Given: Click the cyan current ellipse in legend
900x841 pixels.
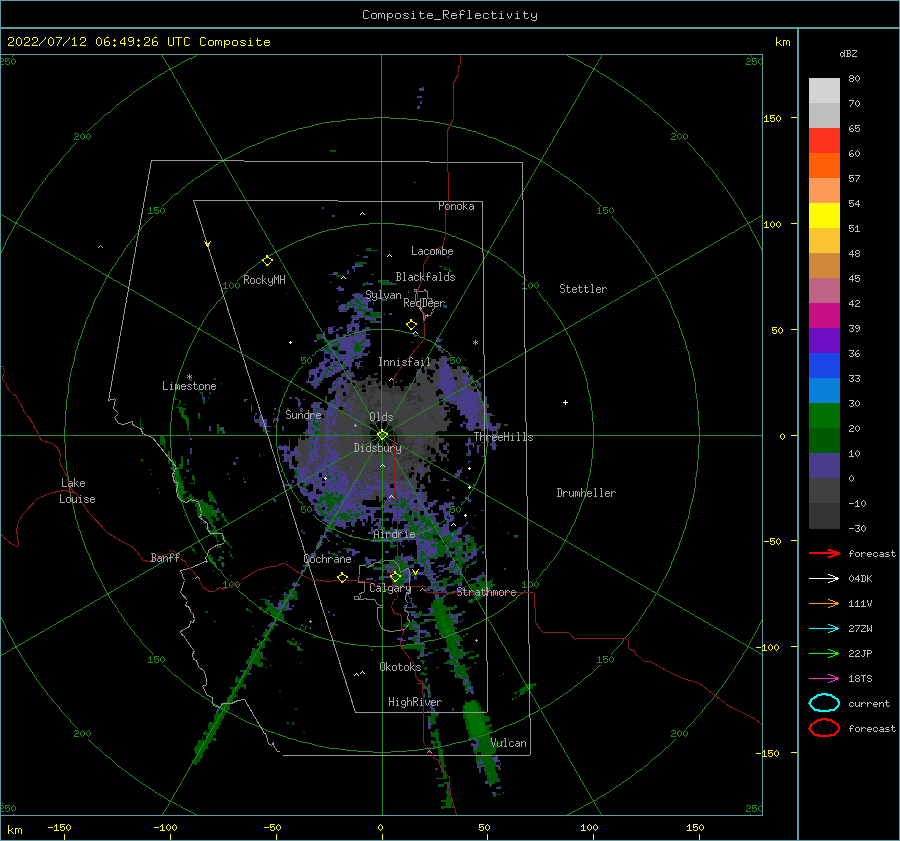Looking at the screenshot, I should [824, 703].
